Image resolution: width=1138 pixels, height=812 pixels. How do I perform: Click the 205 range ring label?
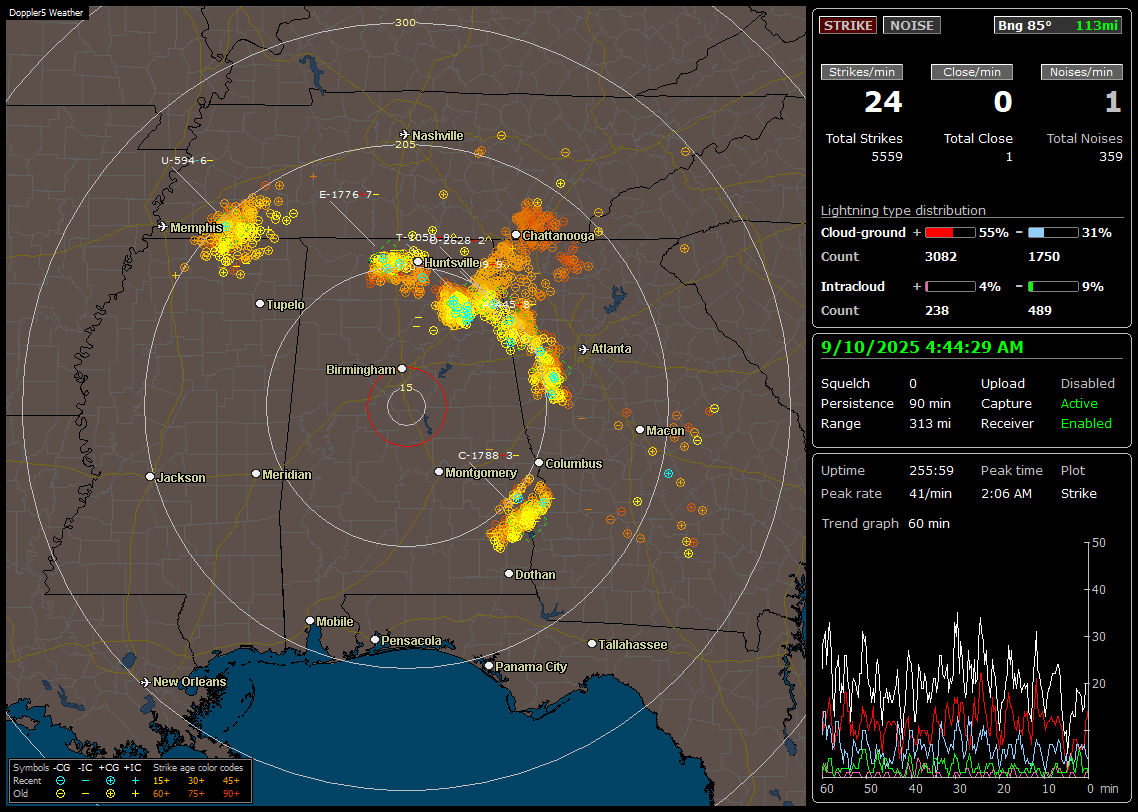(x=405, y=144)
